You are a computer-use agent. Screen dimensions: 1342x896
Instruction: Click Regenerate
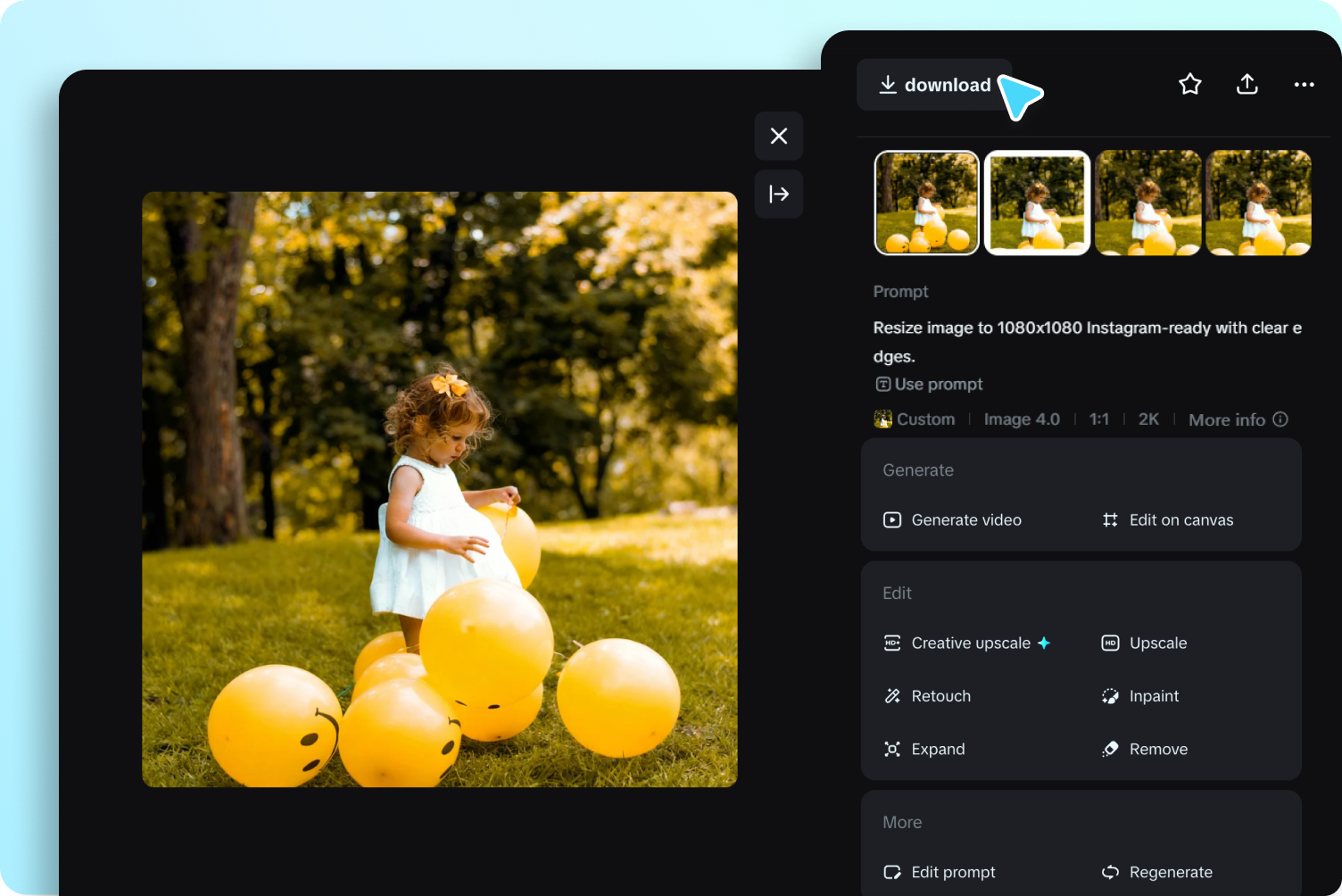(x=1156, y=872)
